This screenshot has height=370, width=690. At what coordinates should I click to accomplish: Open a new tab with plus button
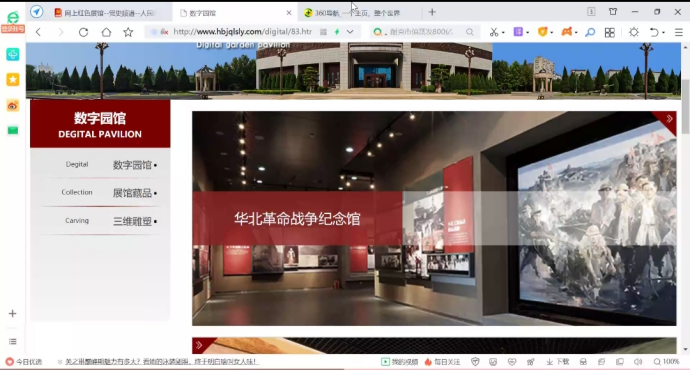432,12
